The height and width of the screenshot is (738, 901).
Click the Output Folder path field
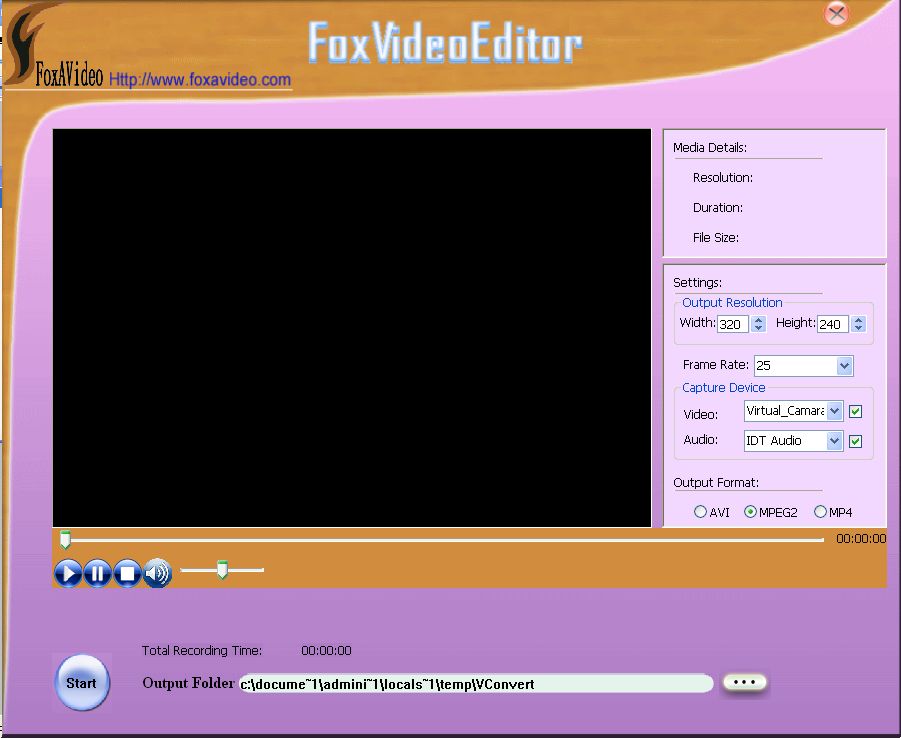(x=476, y=684)
